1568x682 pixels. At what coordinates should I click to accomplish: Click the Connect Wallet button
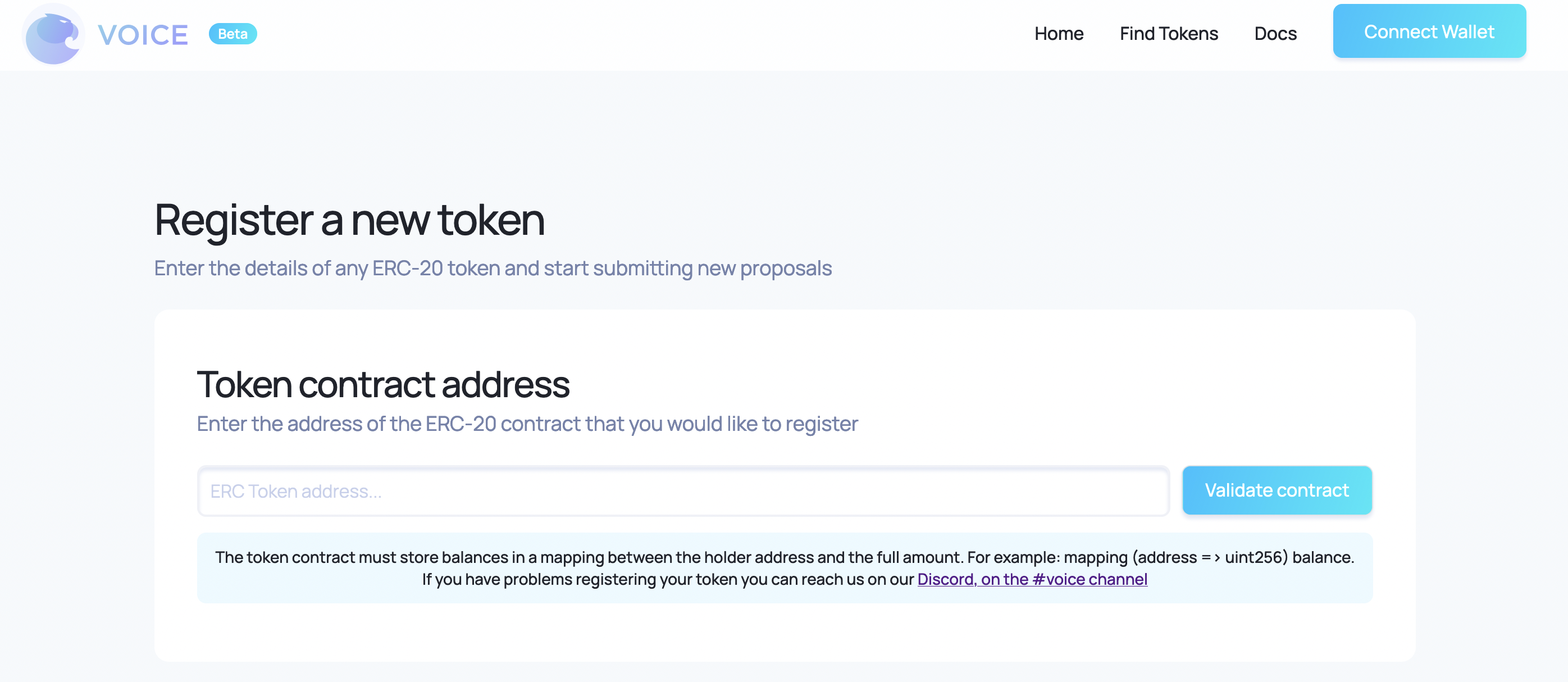[x=1429, y=31]
